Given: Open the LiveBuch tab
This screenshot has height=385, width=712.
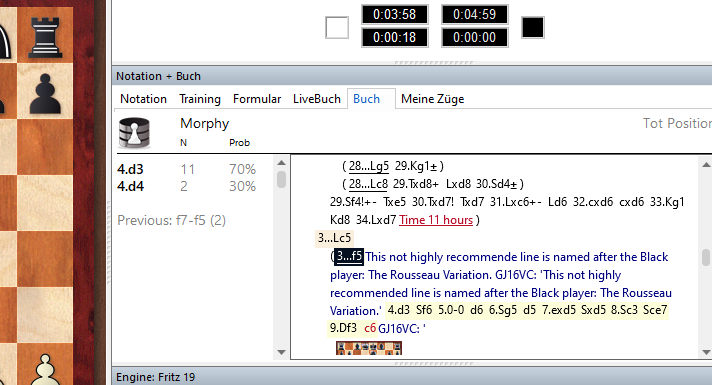Looking at the screenshot, I should click(x=316, y=99).
